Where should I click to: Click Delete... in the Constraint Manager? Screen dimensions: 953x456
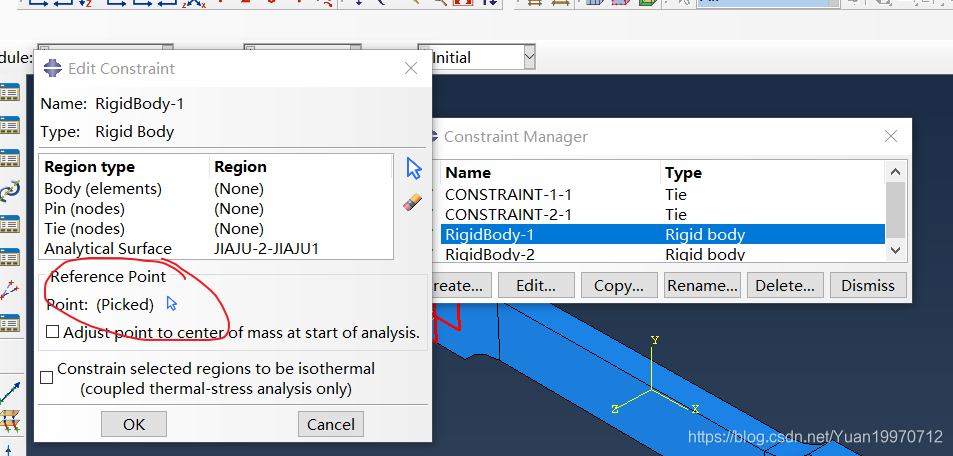point(784,285)
